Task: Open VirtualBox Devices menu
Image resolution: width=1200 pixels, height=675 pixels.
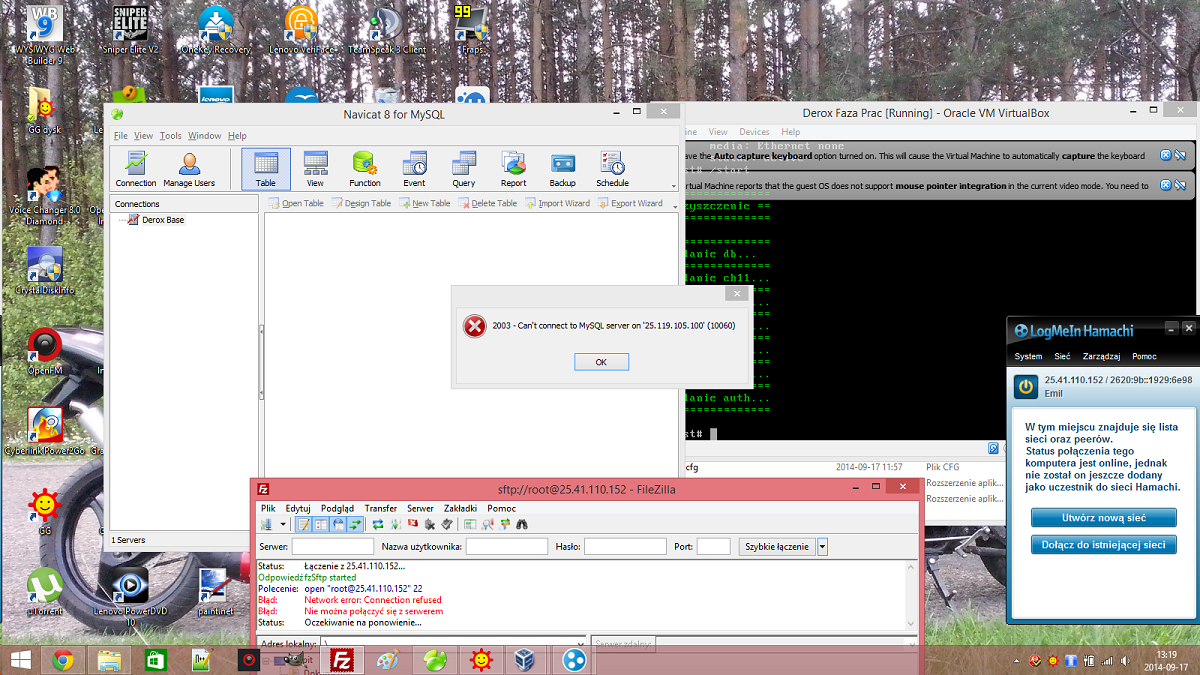Action: (x=754, y=132)
